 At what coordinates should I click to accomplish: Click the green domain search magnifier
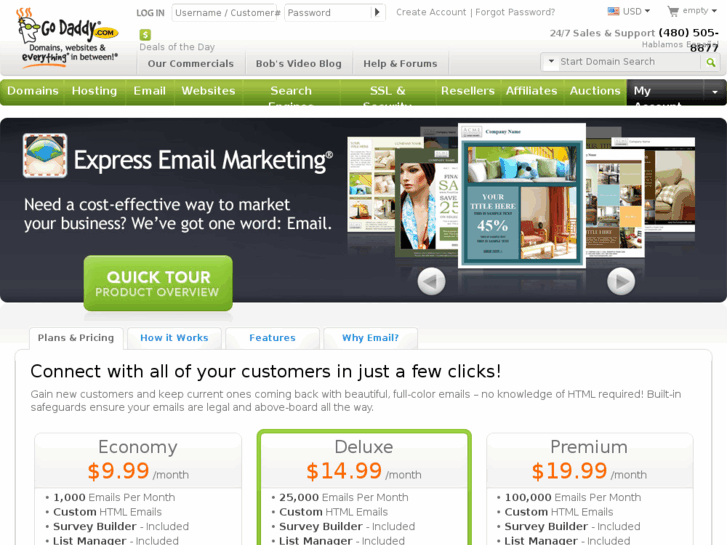(x=710, y=62)
